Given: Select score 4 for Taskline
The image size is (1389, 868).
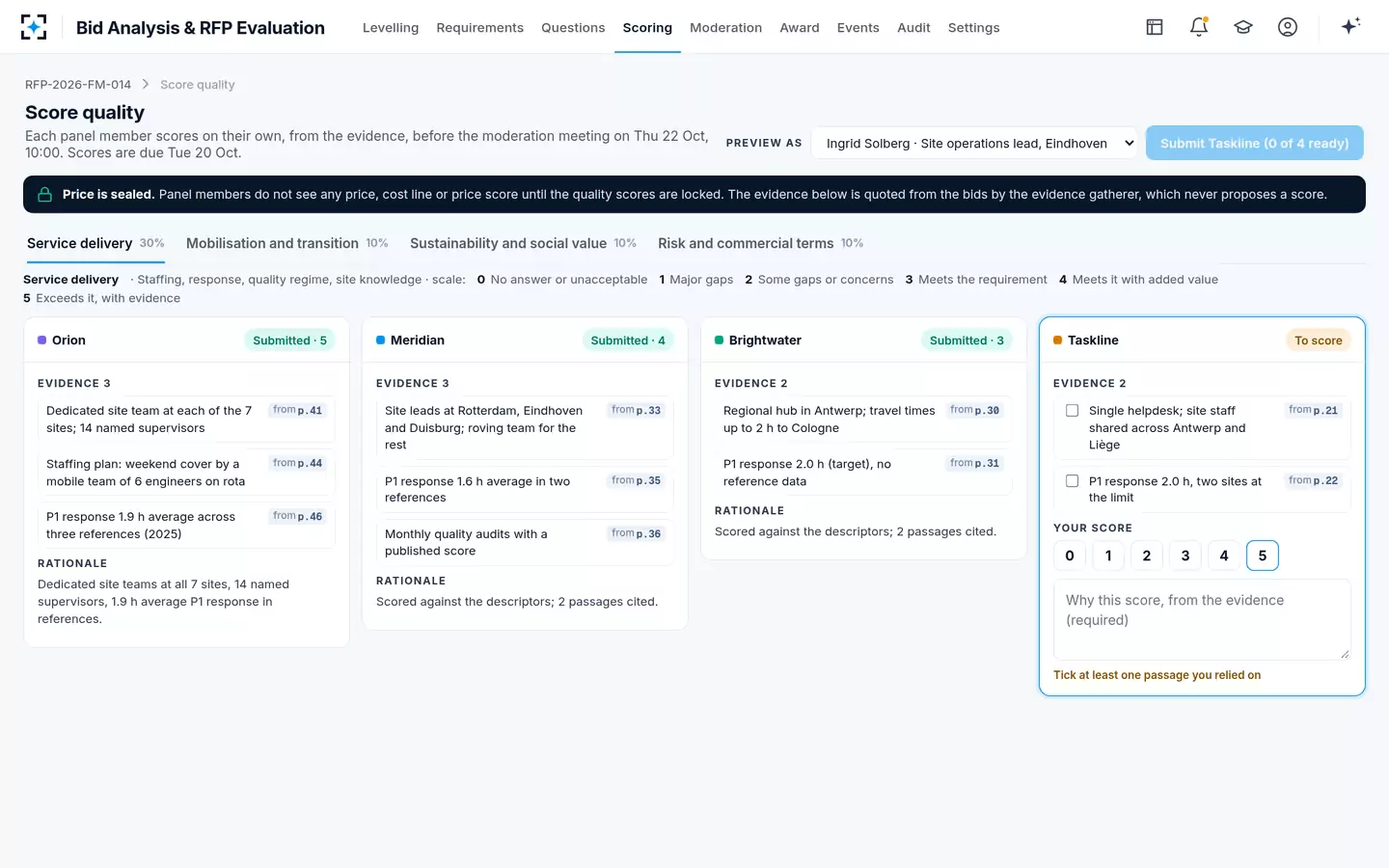Looking at the screenshot, I should click(x=1224, y=556).
